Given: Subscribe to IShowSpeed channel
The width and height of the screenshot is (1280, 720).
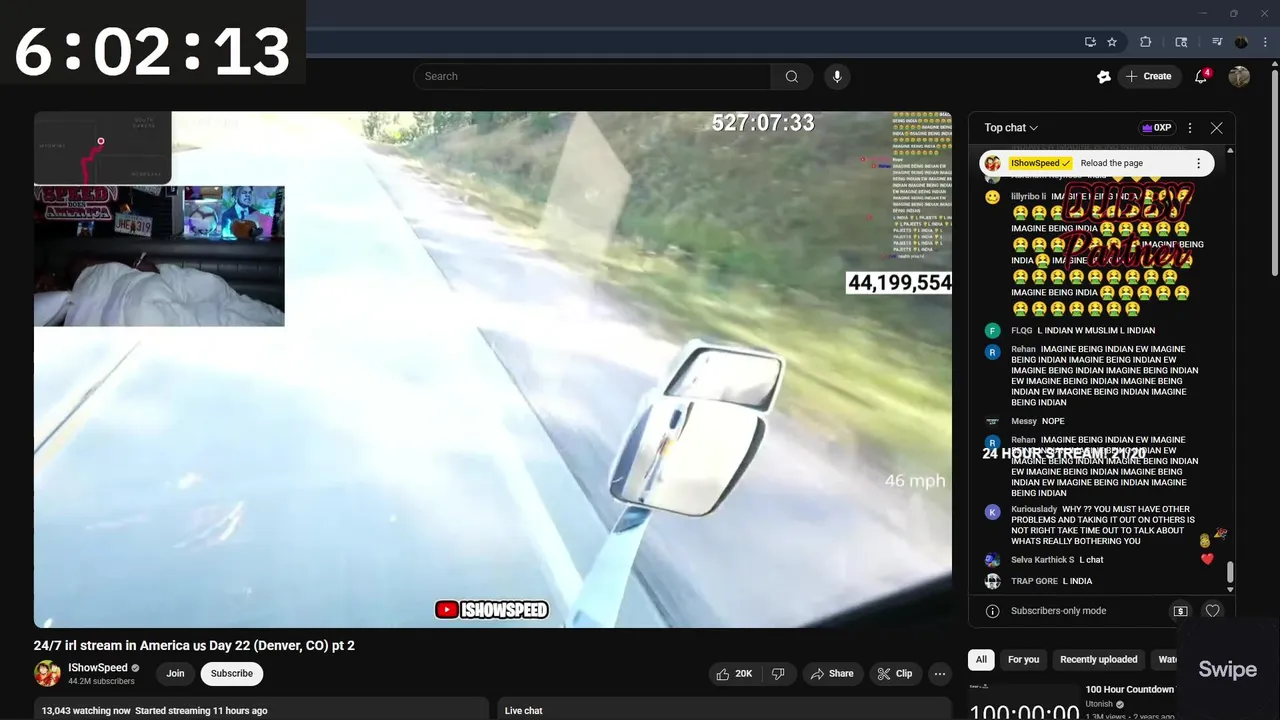Looking at the screenshot, I should (x=231, y=674).
